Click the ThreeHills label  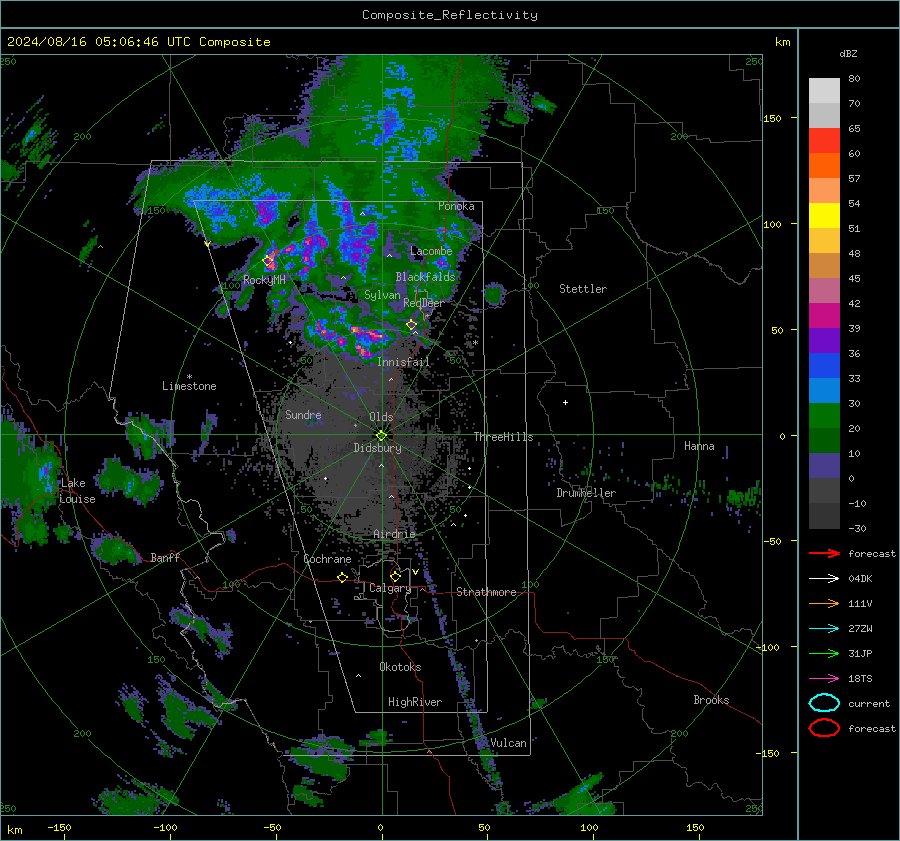pos(503,437)
